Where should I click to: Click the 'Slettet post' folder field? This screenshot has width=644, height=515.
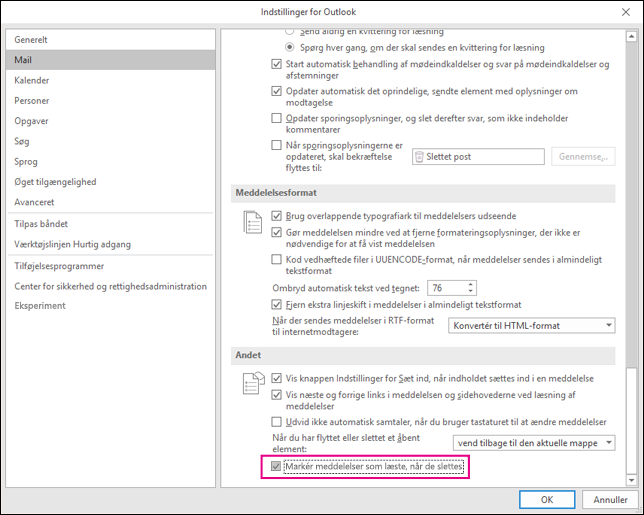tap(478, 156)
